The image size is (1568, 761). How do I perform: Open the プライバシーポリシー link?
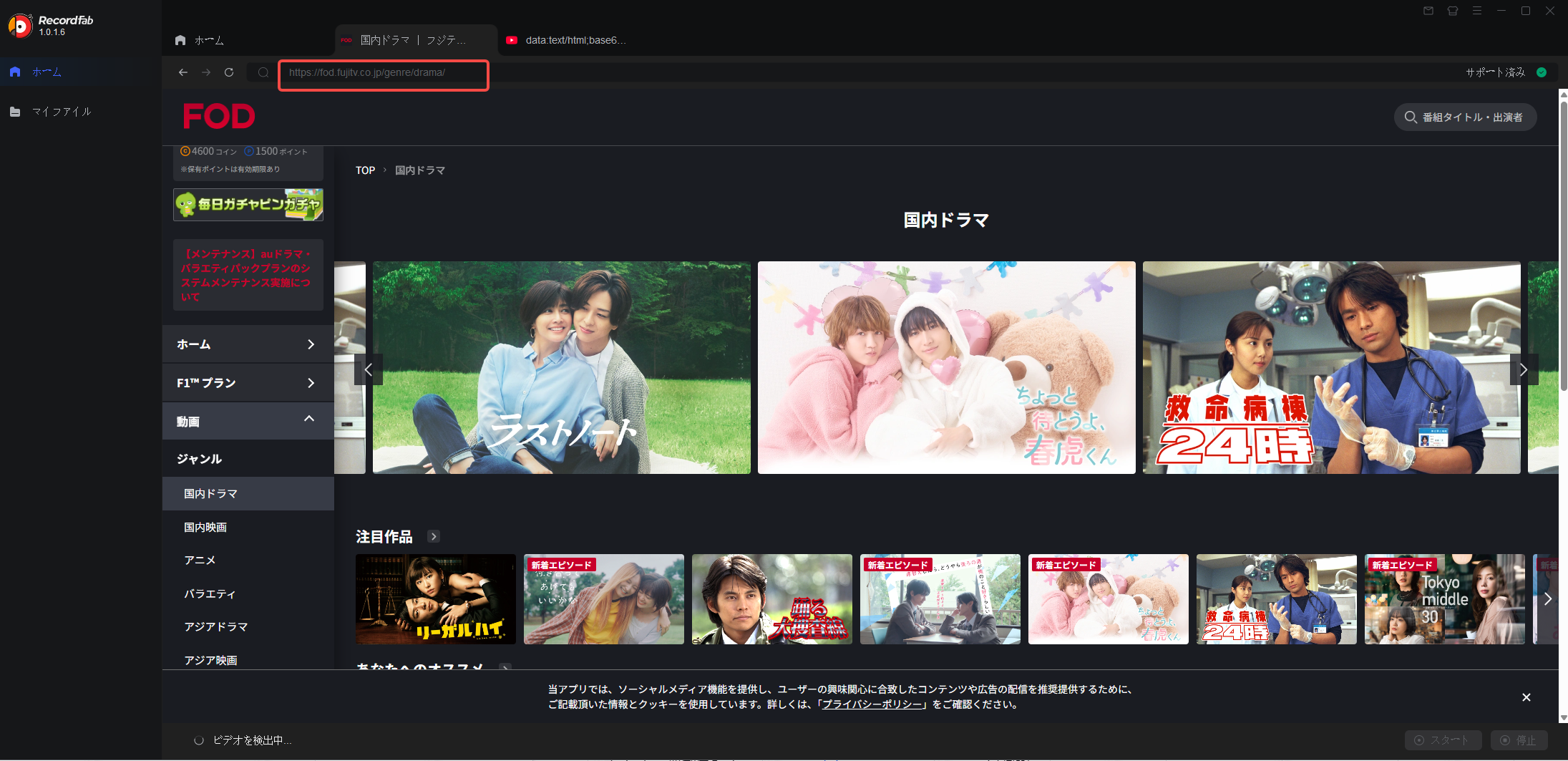coord(872,704)
